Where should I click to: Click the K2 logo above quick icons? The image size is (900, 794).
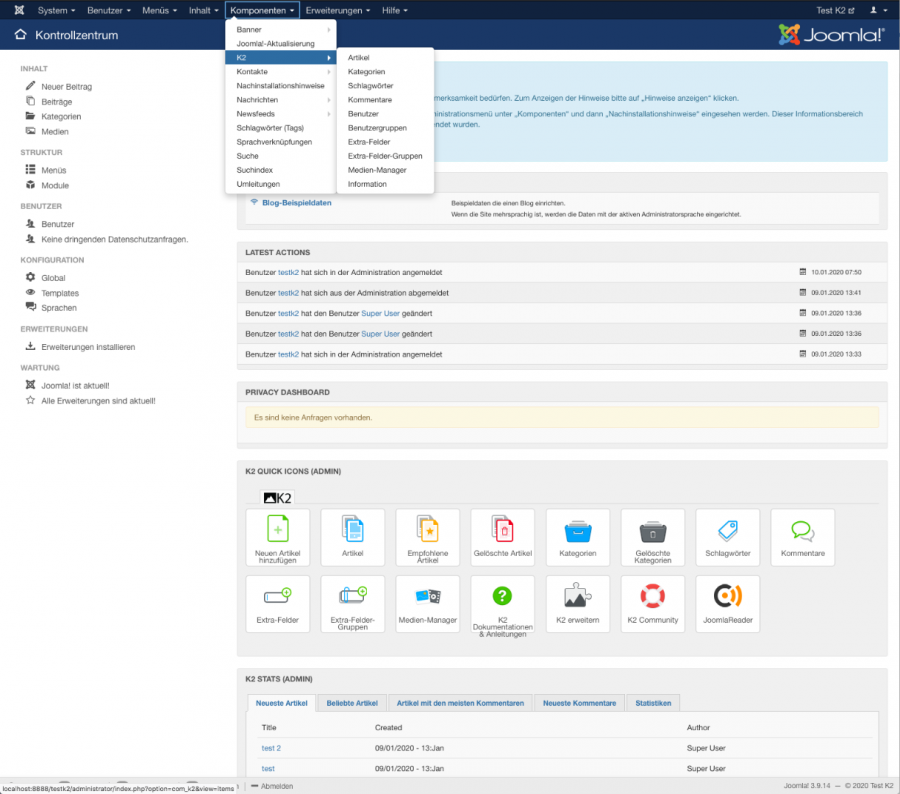point(278,498)
